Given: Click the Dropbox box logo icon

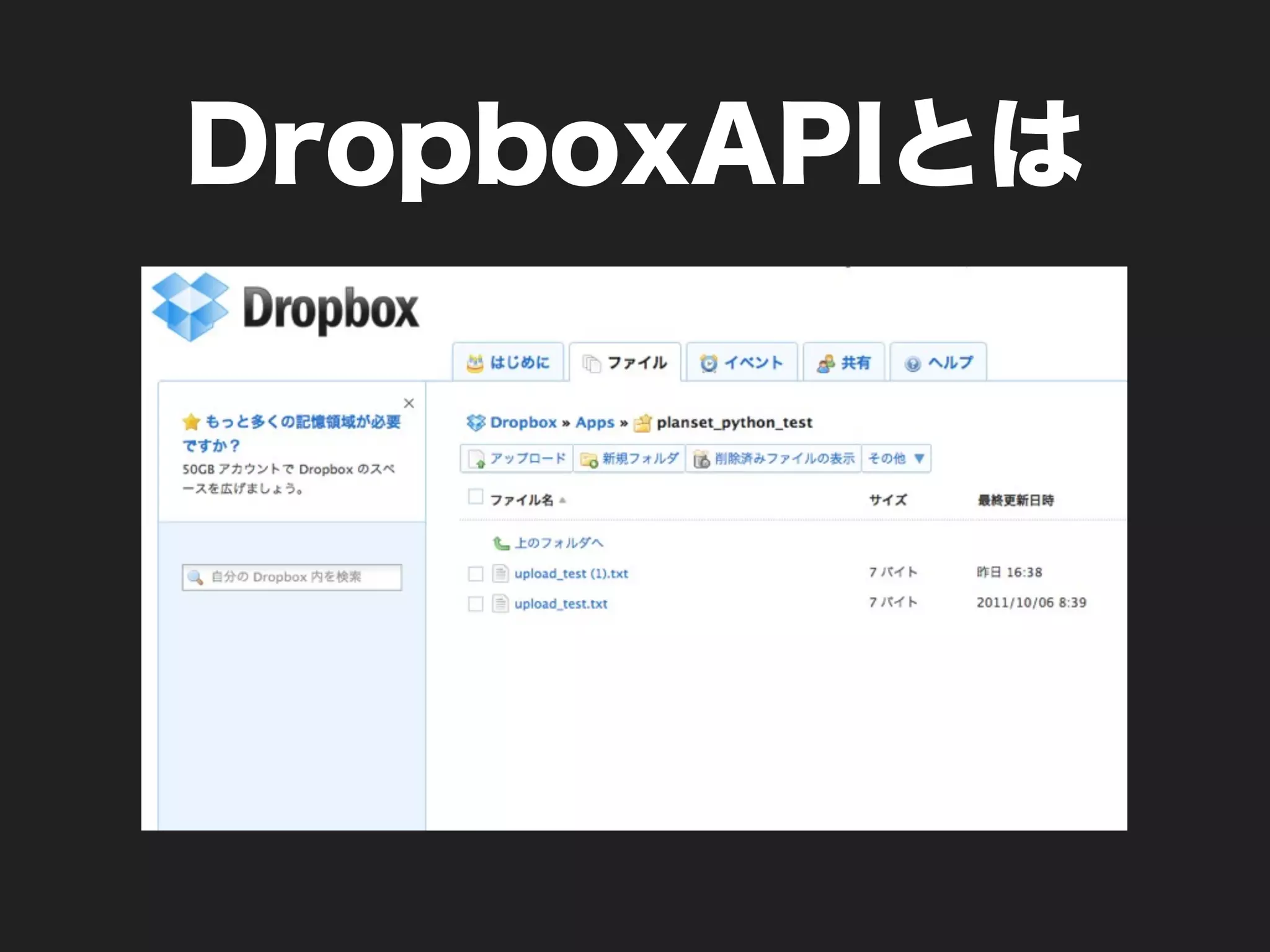Looking at the screenshot, I should [190, 307].
